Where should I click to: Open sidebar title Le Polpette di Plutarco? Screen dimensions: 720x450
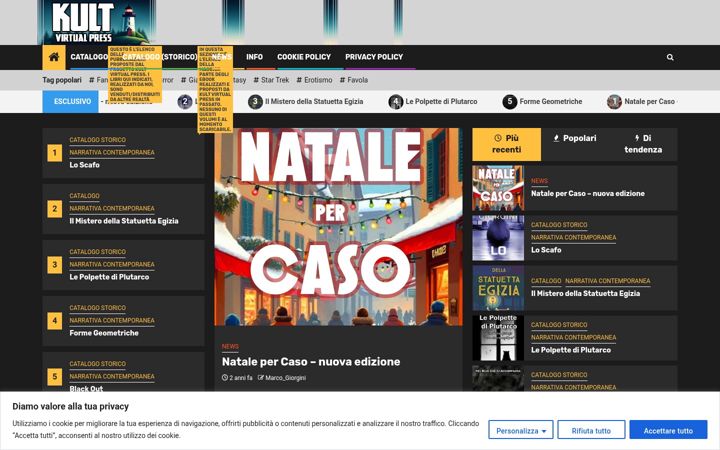tap(571, 350)
